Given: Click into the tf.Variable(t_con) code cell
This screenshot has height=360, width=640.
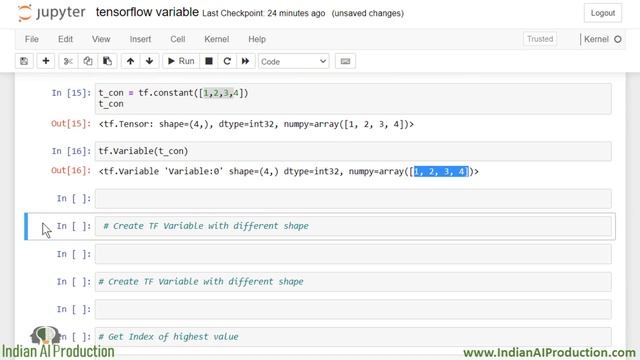Looking at the screenshot, I should 353,151.
